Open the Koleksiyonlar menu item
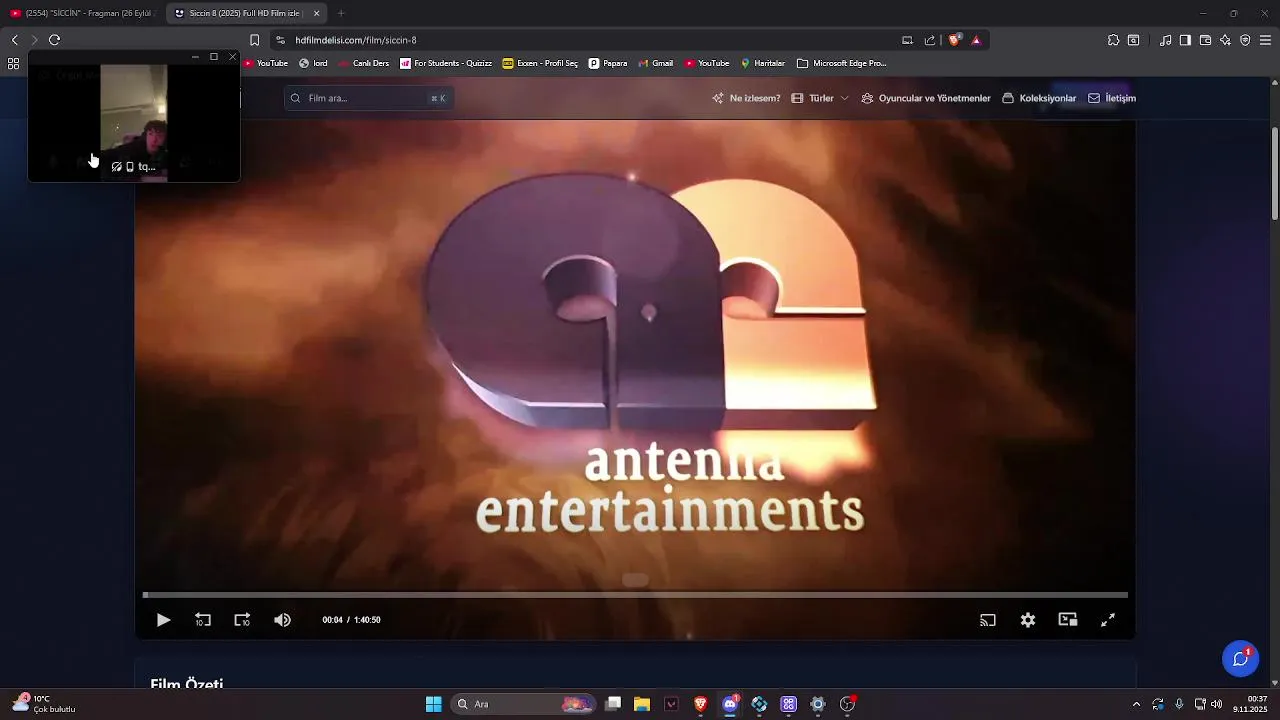Viewport: 1280px width, 720px height. pos(1039,98)
